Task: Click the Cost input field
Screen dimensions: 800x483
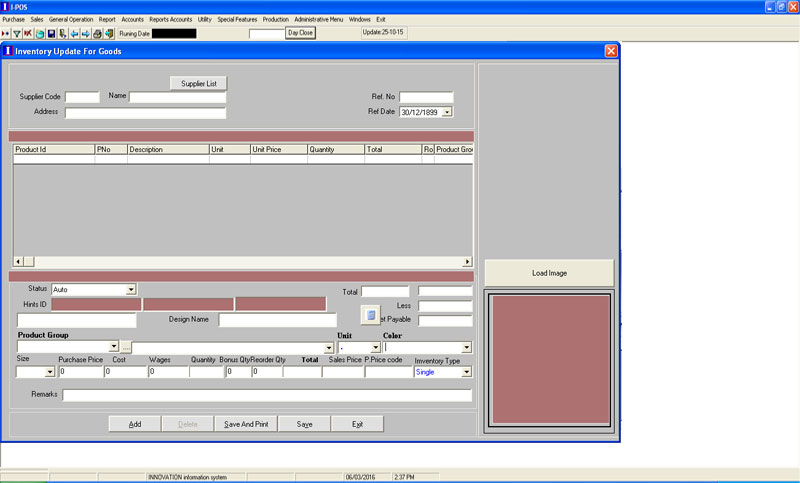Action: [126, 372]
